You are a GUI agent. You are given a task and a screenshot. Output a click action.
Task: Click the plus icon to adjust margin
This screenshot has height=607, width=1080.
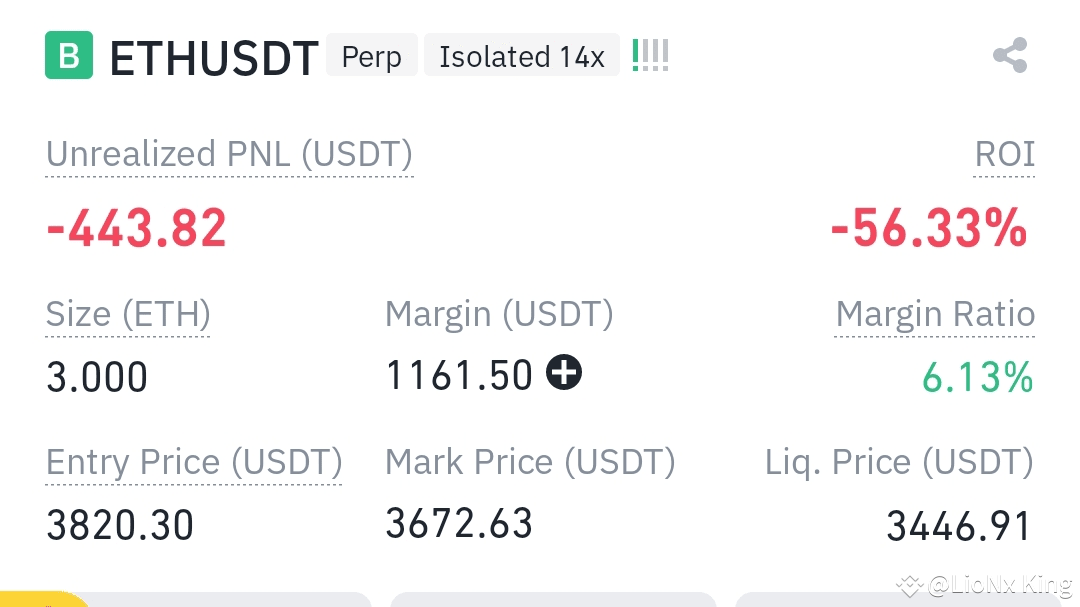tap(564, 372)
